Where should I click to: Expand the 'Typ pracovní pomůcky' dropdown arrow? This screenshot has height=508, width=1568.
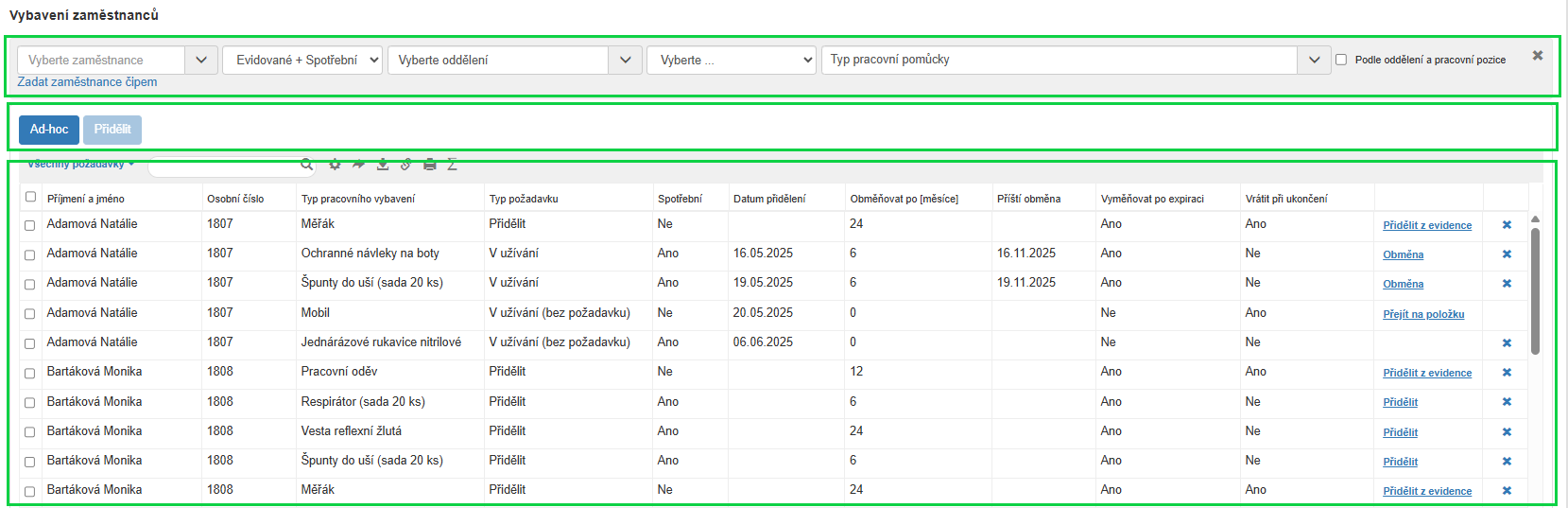point(1314,60)
